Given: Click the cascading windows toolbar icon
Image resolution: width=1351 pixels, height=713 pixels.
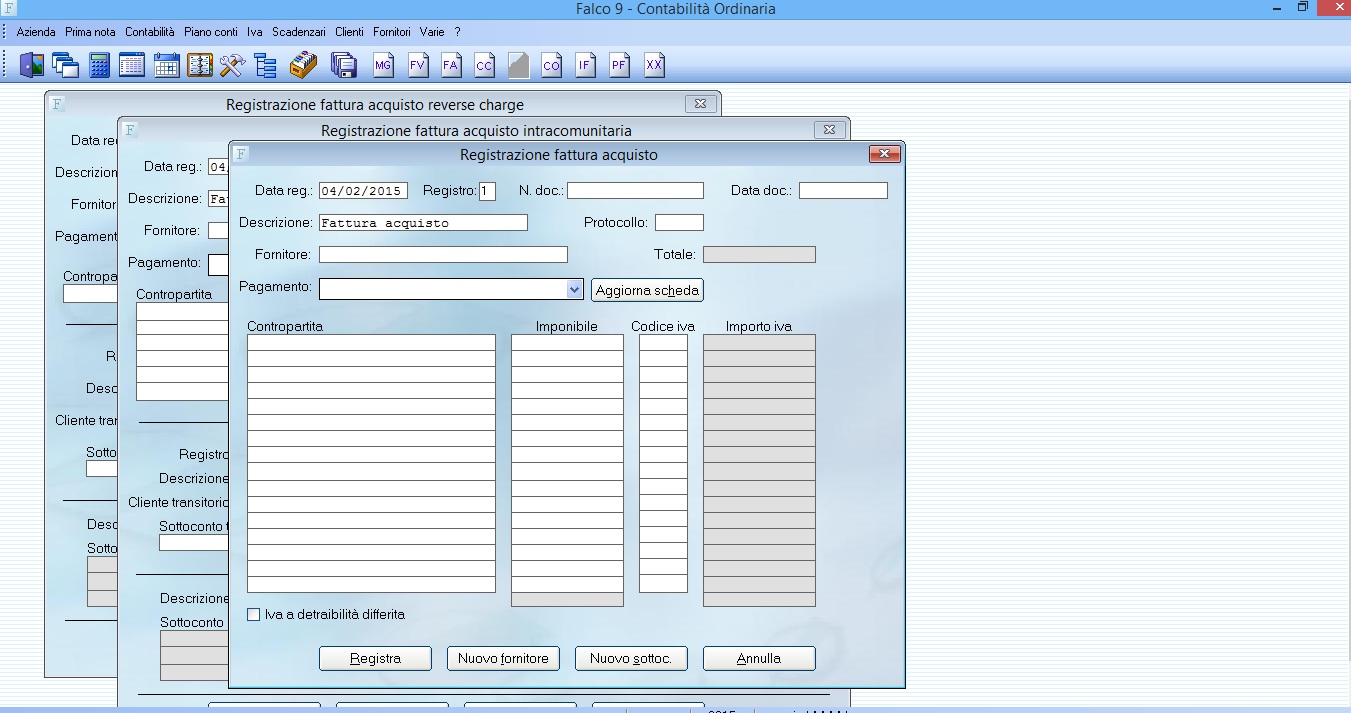Looking at the screenshot, I should [x=65, y=65].
